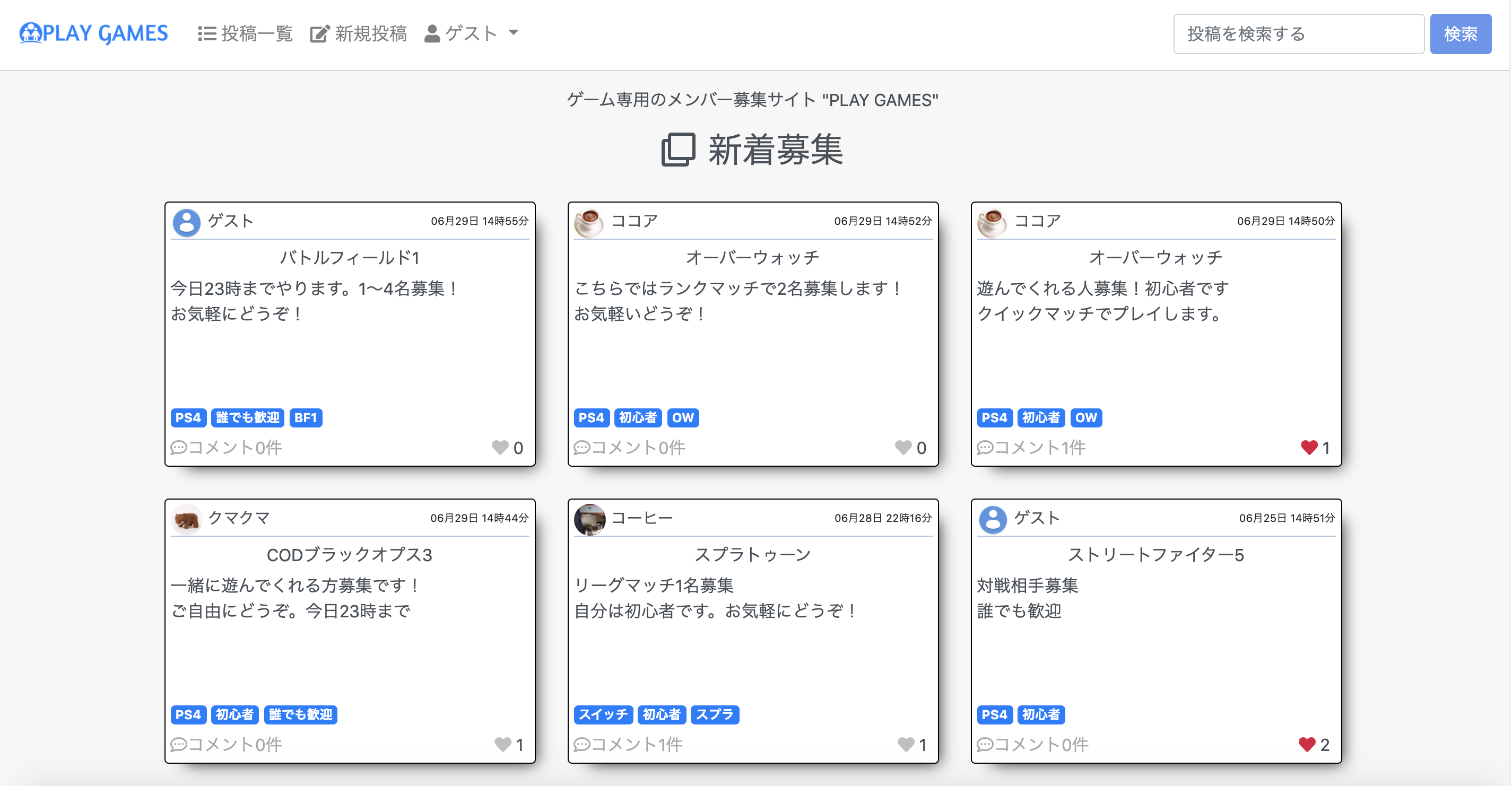Click the person icon next to ゲスト in navbar
1512x786 pixels.
pos(431,33)
